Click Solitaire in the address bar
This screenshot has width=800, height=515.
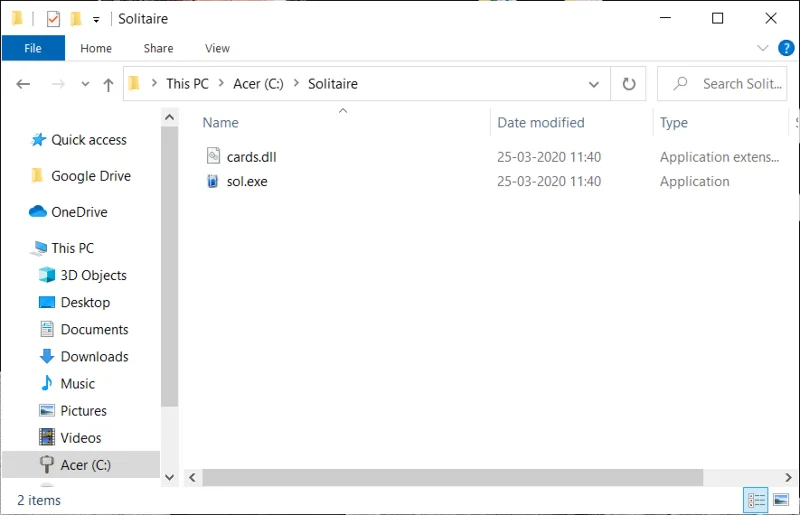click(x=333, y=84)
